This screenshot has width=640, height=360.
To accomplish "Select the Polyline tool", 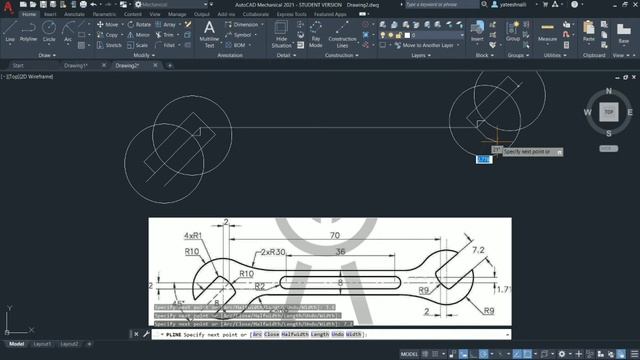I will [x=28, y=31].
